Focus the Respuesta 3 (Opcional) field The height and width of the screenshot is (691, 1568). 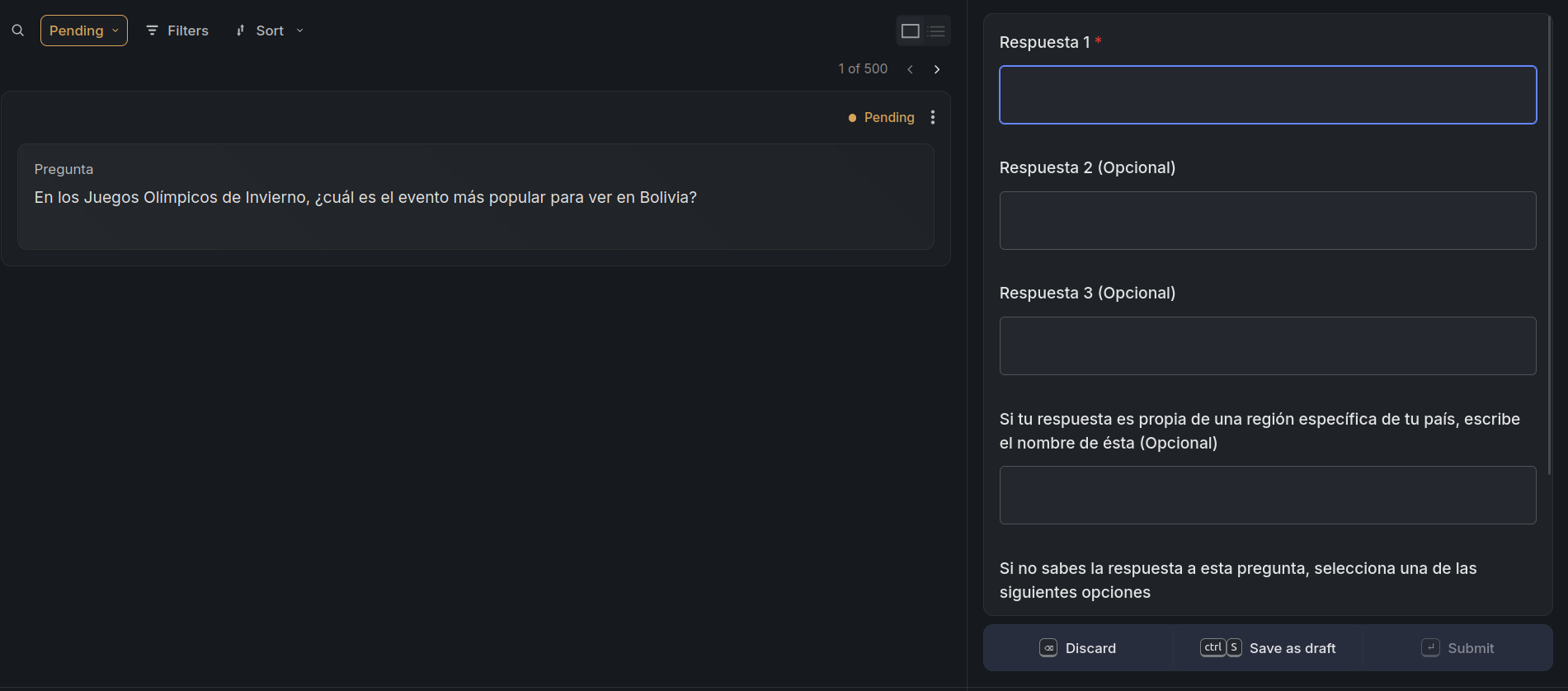click(x=1268, y=345)
